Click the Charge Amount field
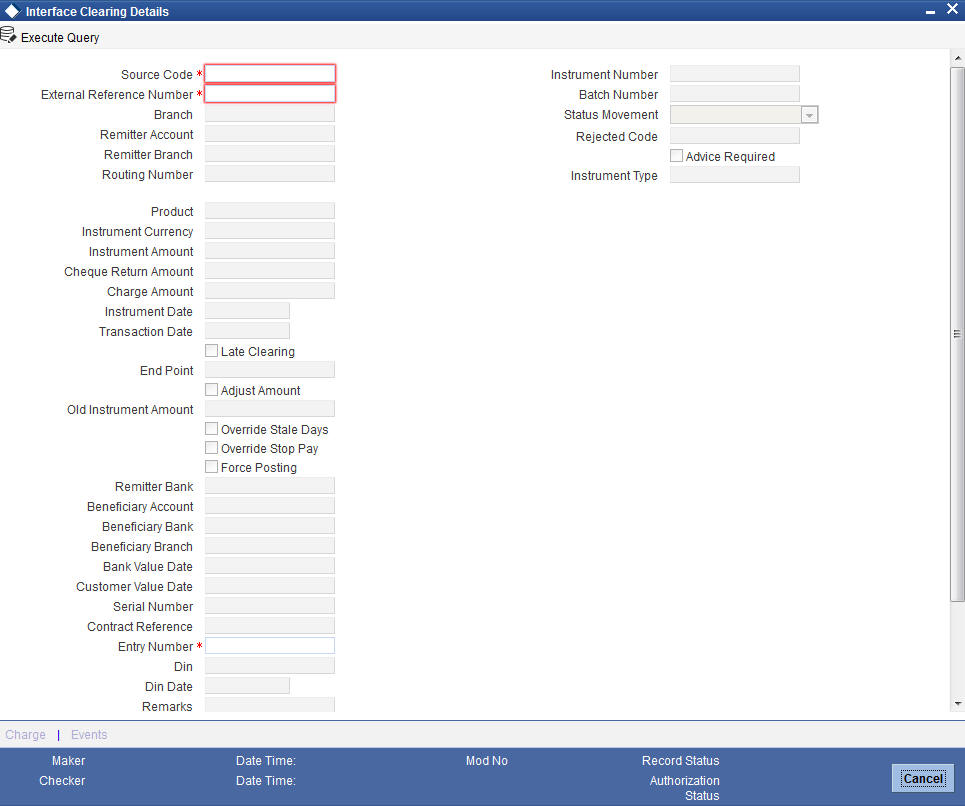This screenshot has height=806, width=965. (x=270, y=291)
